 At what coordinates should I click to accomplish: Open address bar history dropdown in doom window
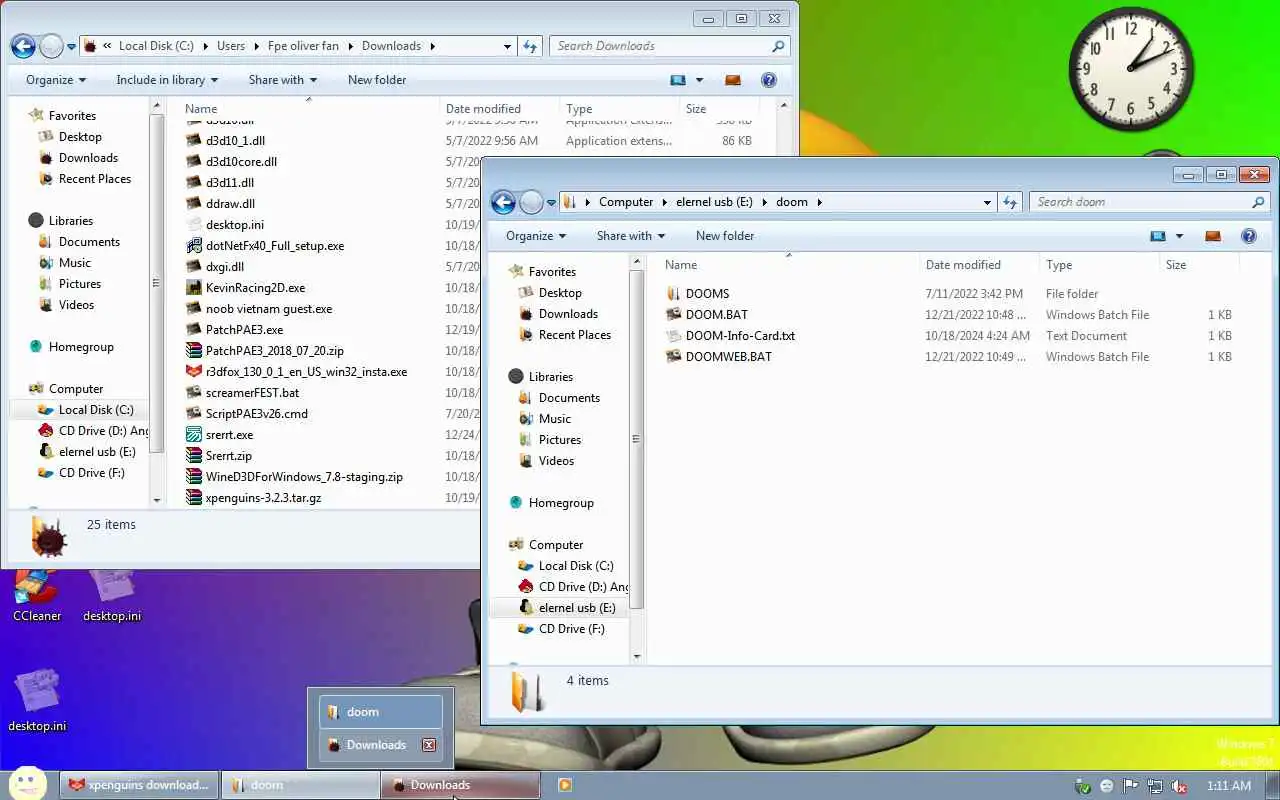(988, 202)
